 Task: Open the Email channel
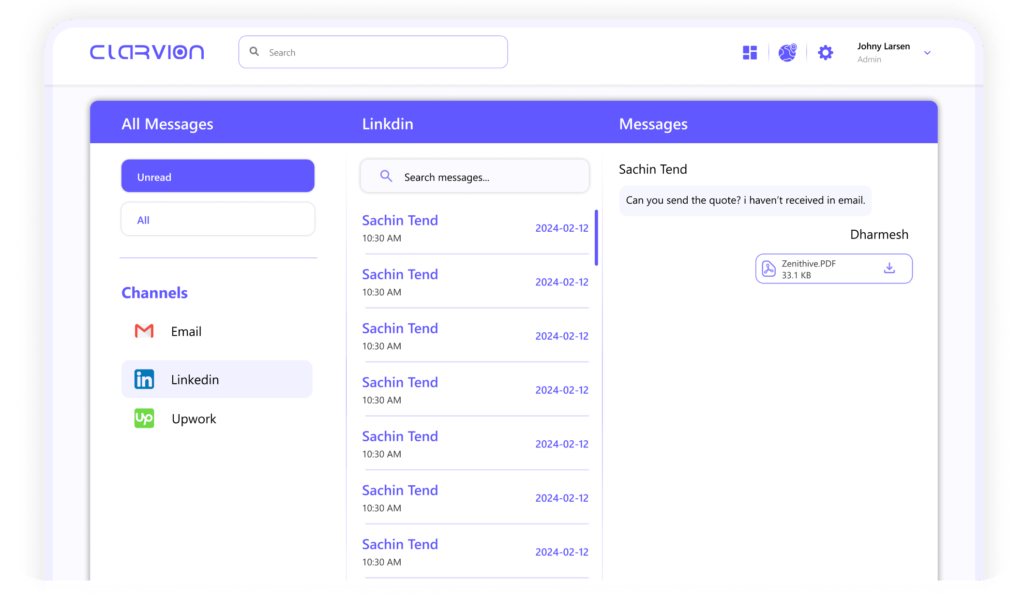point(186,331)
